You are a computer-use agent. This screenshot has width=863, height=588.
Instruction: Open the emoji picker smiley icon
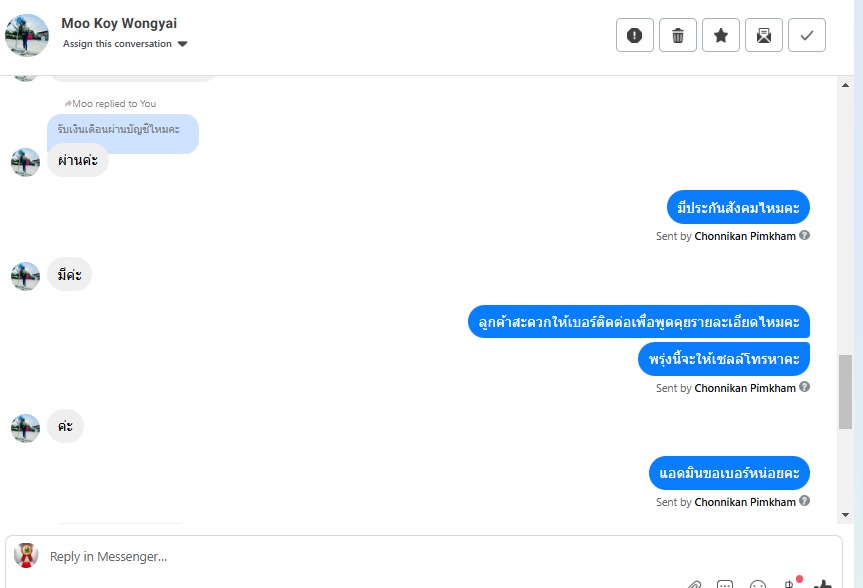tap(758, 584)
